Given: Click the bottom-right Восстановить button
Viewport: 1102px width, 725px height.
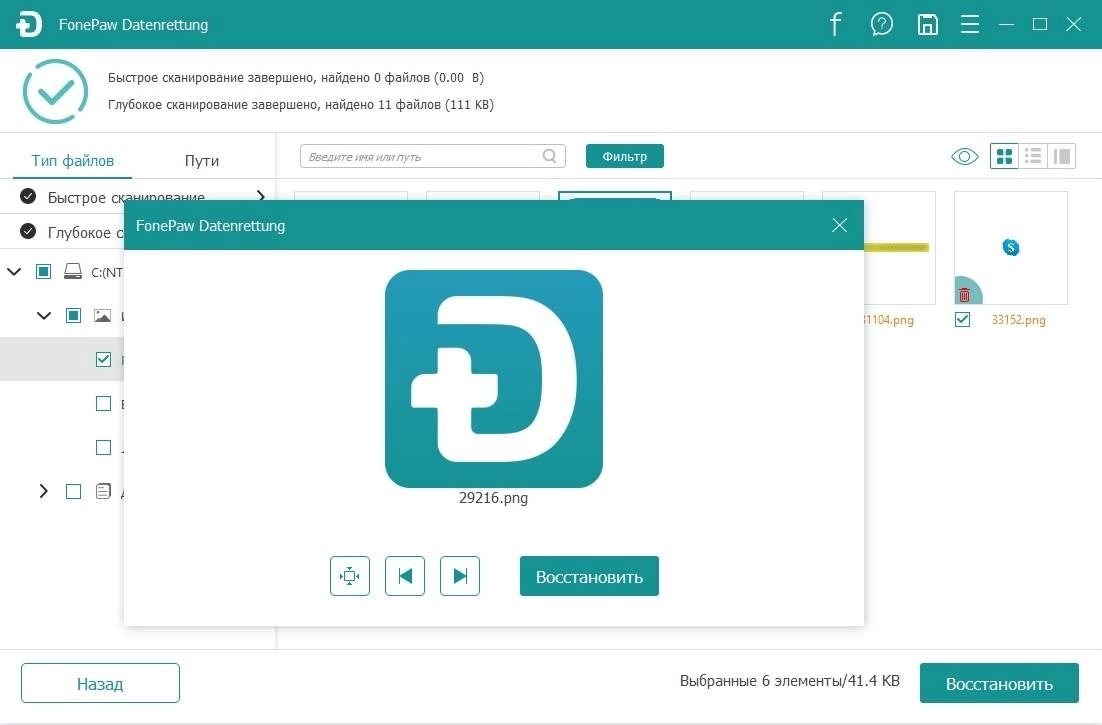Looking at the screenshot, I should tap(999, 683).
